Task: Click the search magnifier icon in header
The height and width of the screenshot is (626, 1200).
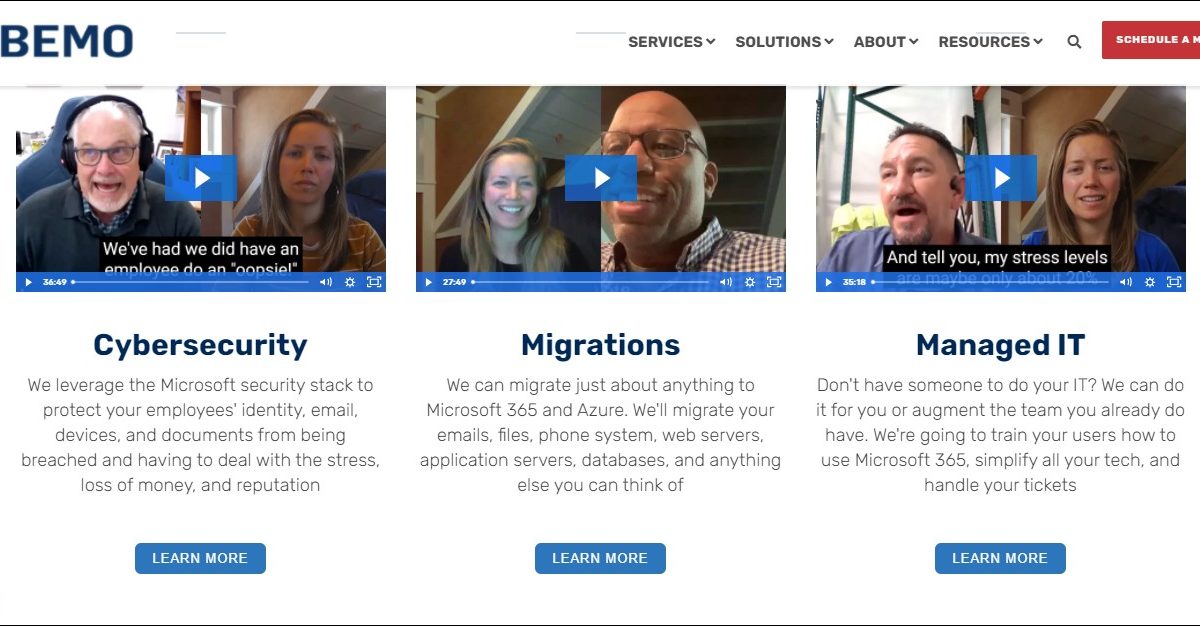Action: click(1074, 42)
